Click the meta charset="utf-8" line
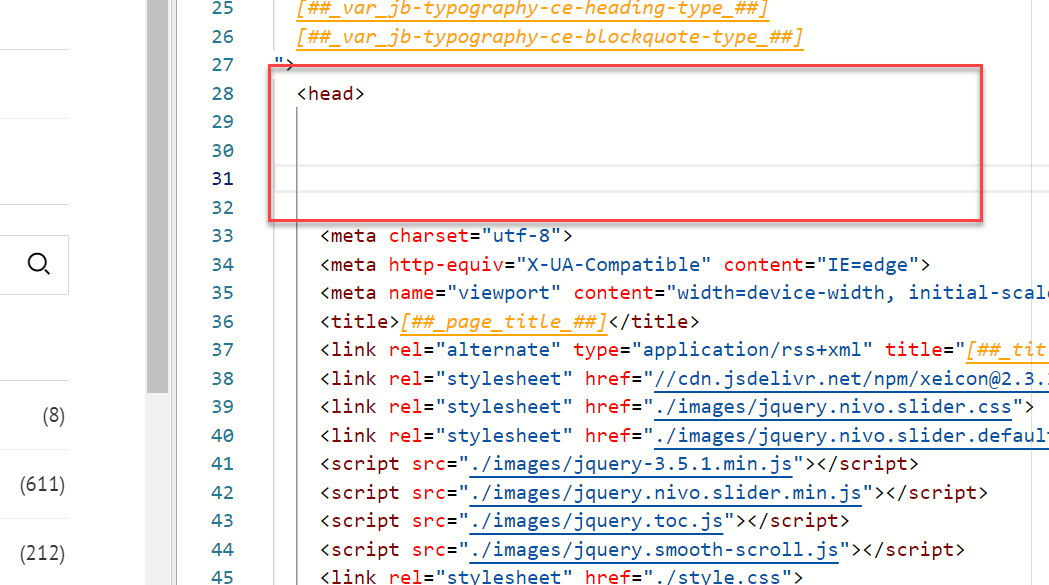This screenshot has width=1049, height=585. click(x=446, y=236)
